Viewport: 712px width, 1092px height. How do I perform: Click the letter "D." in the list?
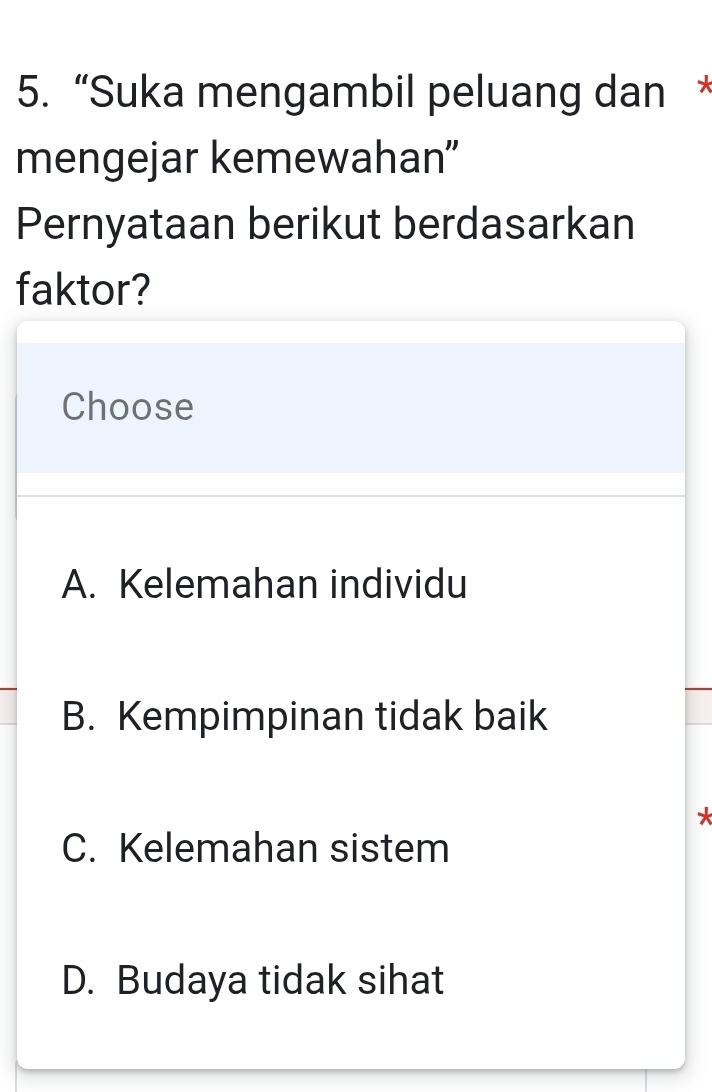(81, 981)
